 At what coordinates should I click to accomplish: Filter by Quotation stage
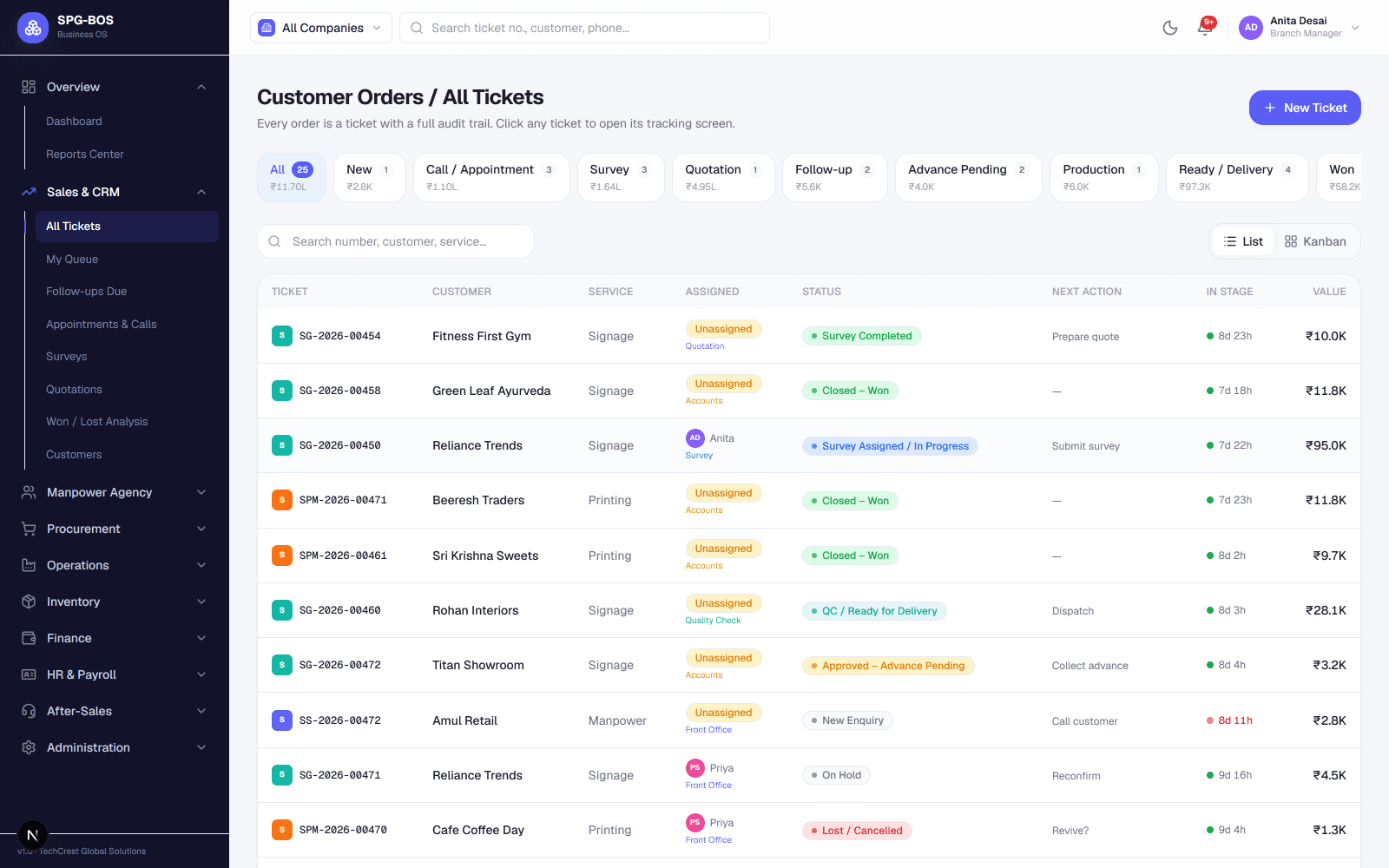[x=723, y=177]
